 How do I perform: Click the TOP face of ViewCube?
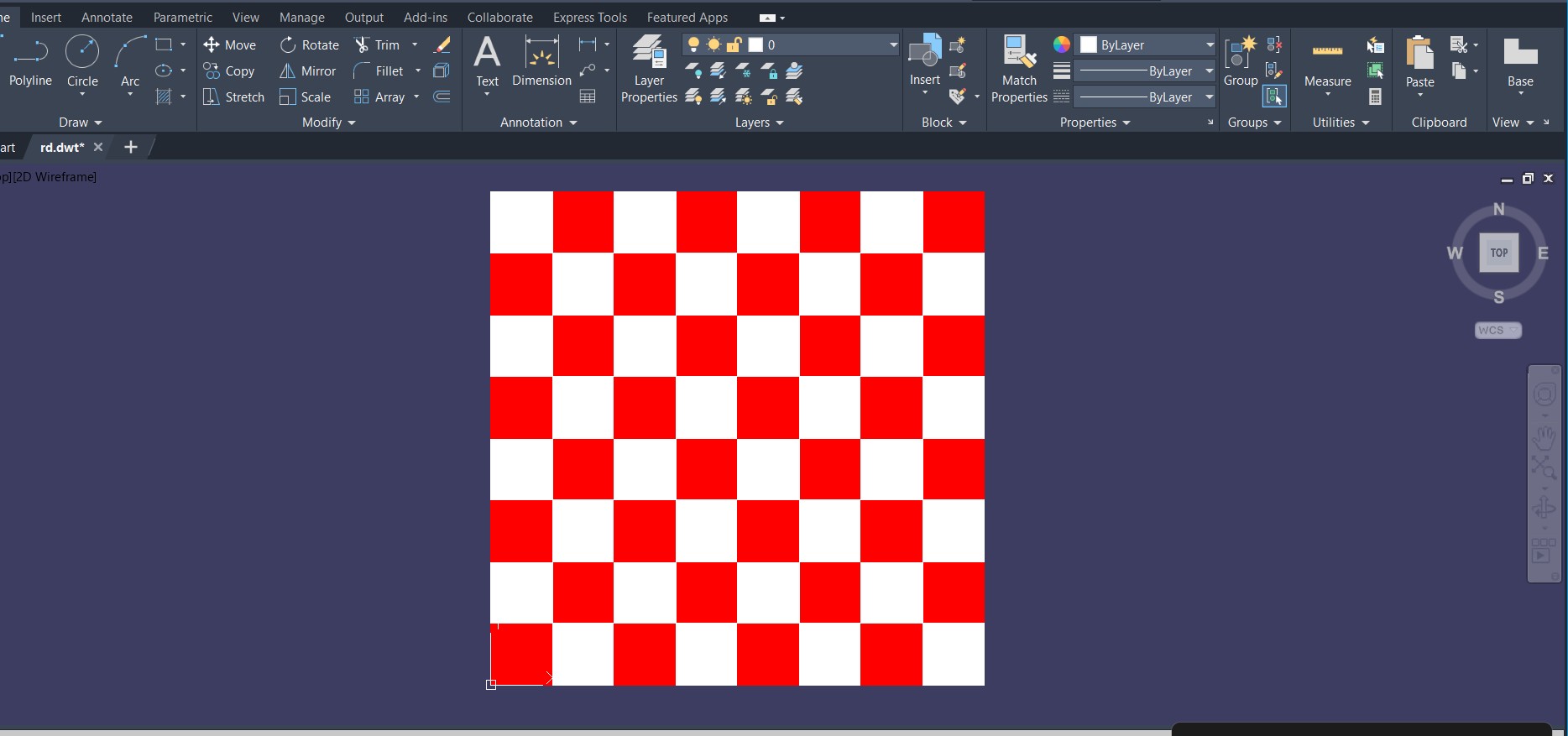pyautogui.click(x=1498, y=253)
